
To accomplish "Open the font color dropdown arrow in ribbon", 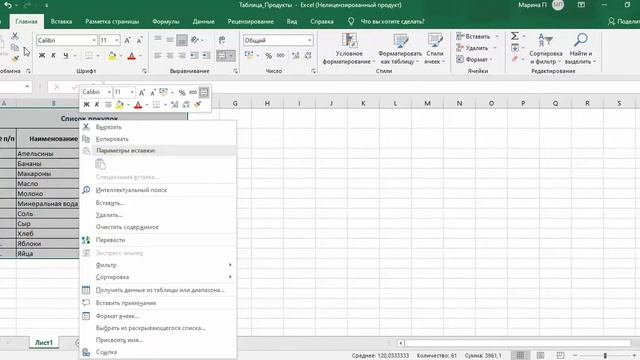I will pyautogui.click(x=140, y=56).
